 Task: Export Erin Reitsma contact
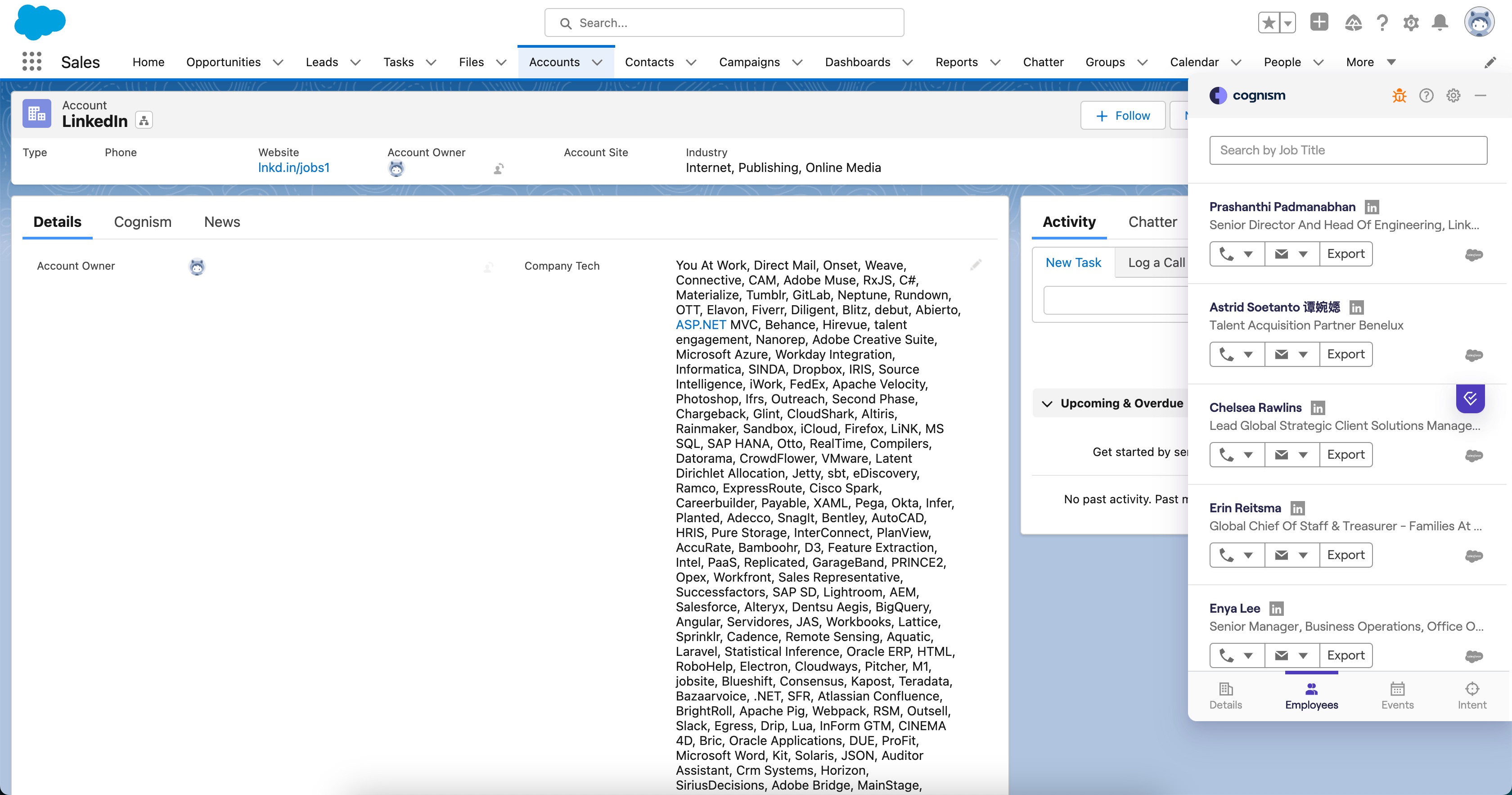[x=1346, y=555]
